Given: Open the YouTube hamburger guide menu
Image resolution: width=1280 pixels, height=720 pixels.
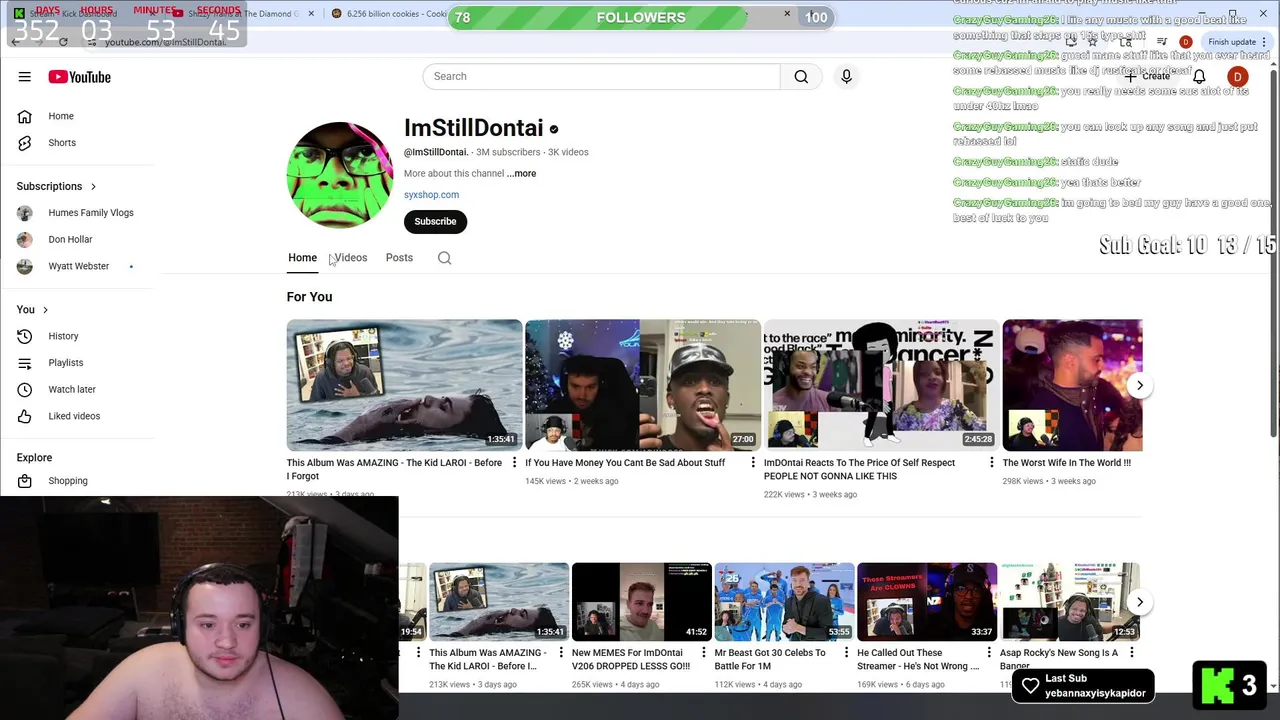Looking at the screenshot, I should click(25, 77).
